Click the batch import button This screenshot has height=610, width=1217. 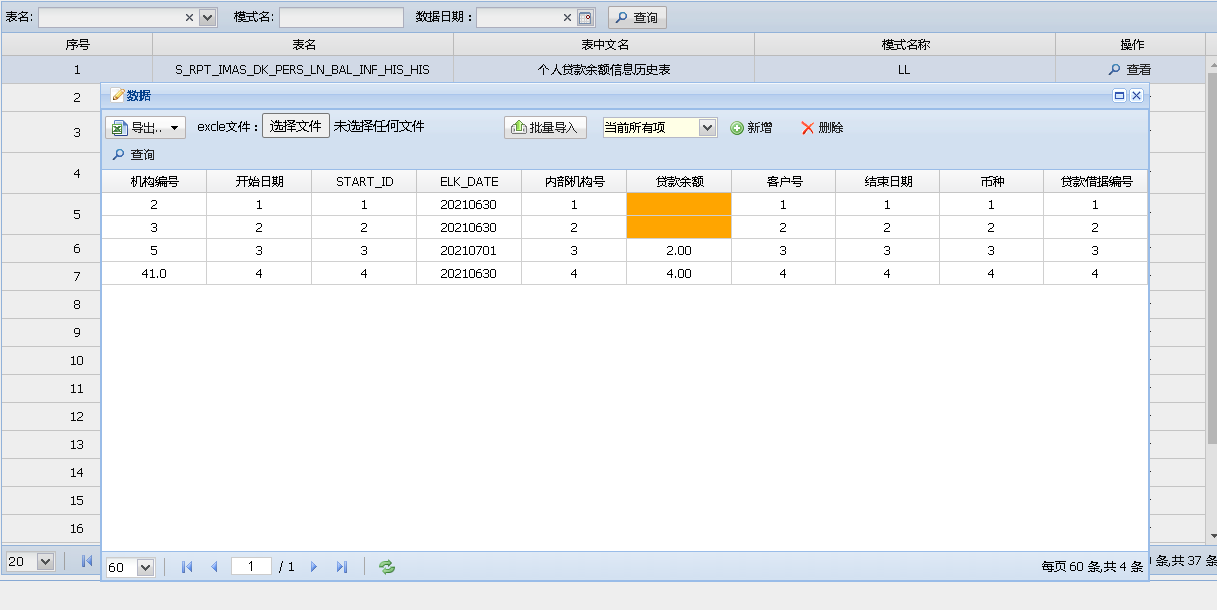coord(545,128)
